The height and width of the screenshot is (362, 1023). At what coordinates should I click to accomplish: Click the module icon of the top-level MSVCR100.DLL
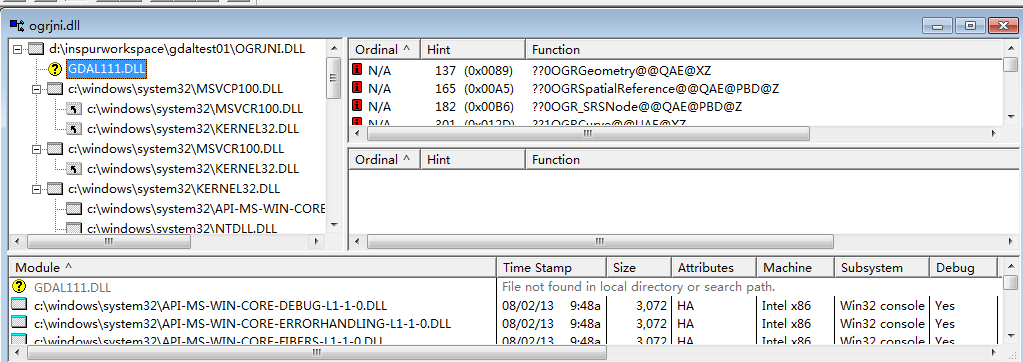55,149
